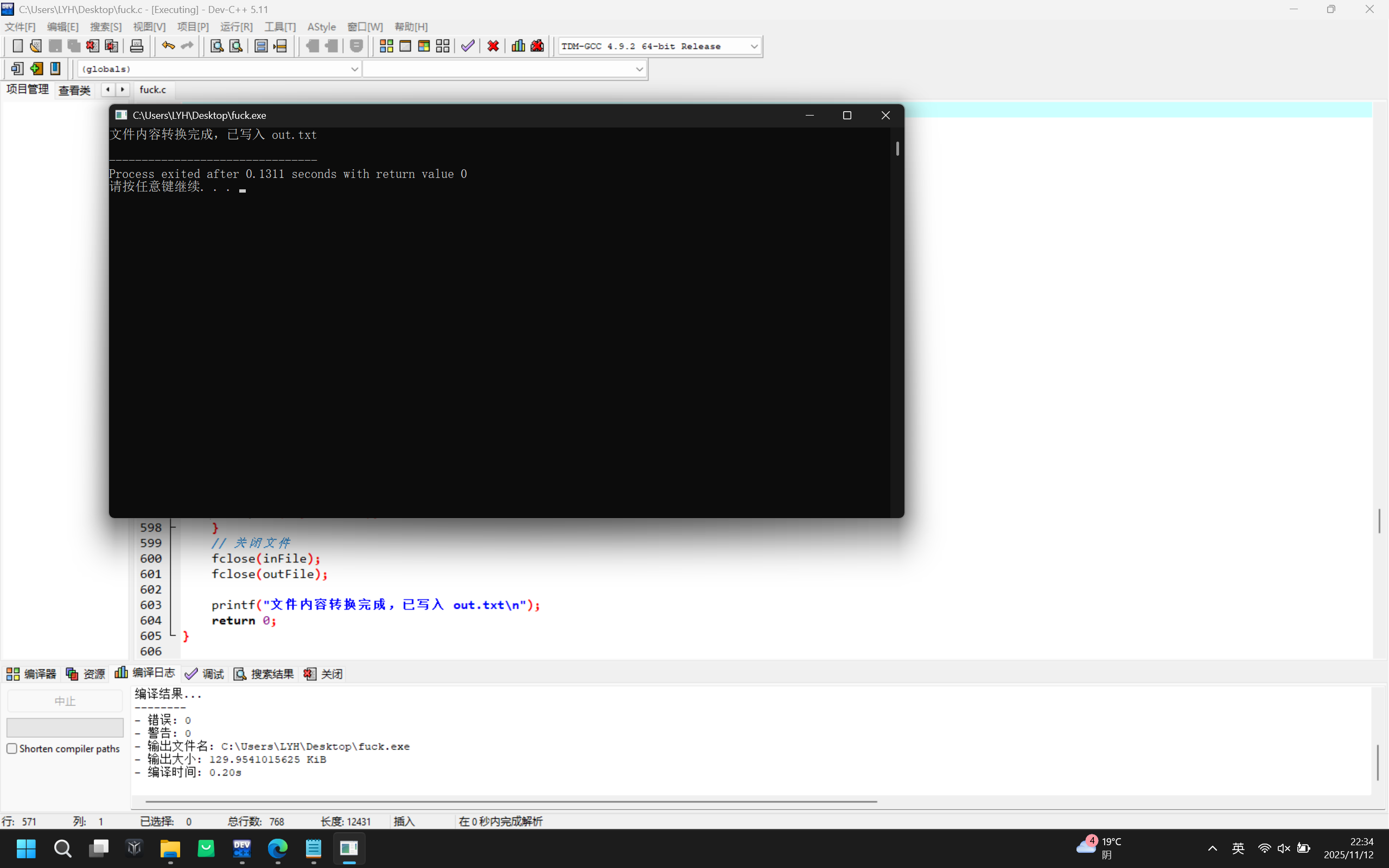Viewport: 1389px width, 868px height.
Task: Stop execution with the red X icon
Action: (493, 46)
